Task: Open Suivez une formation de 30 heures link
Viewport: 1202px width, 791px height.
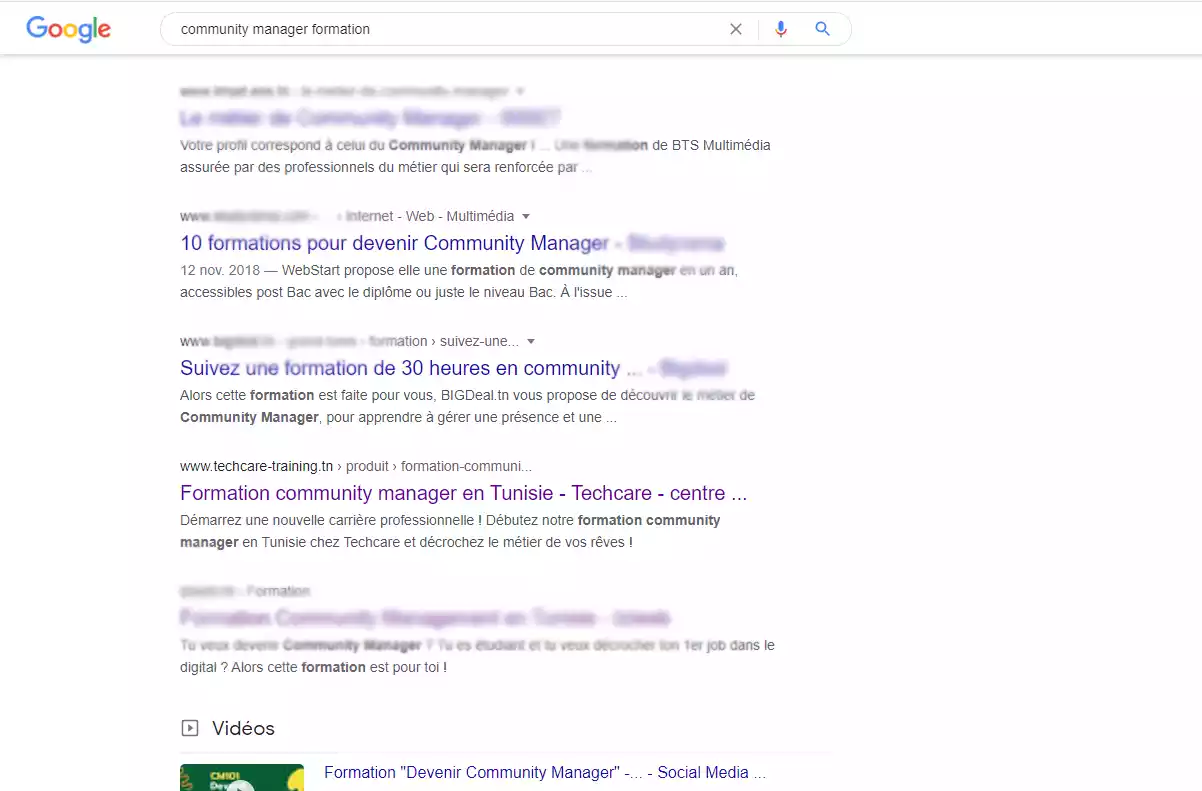Action: (453, 368)
